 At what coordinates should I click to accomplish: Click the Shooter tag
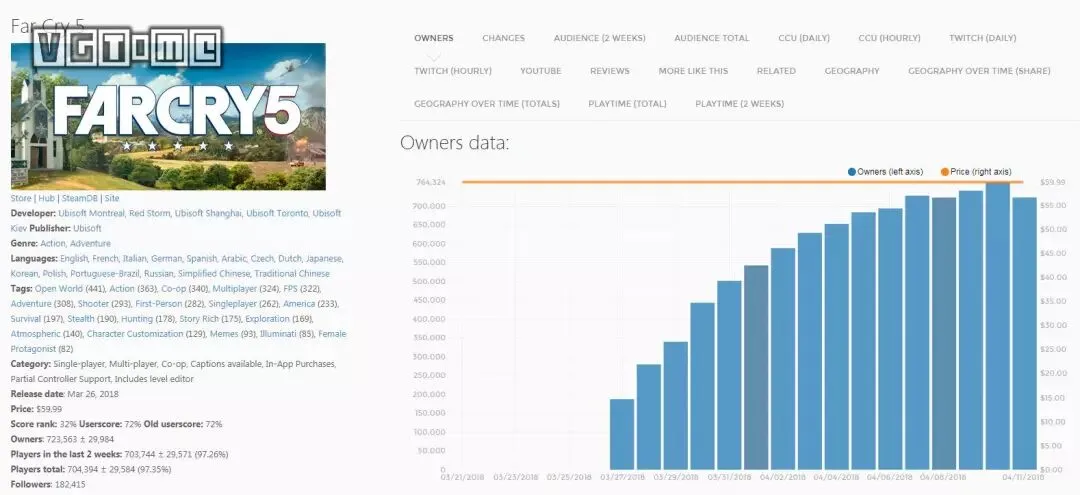(x=93, y=304)
